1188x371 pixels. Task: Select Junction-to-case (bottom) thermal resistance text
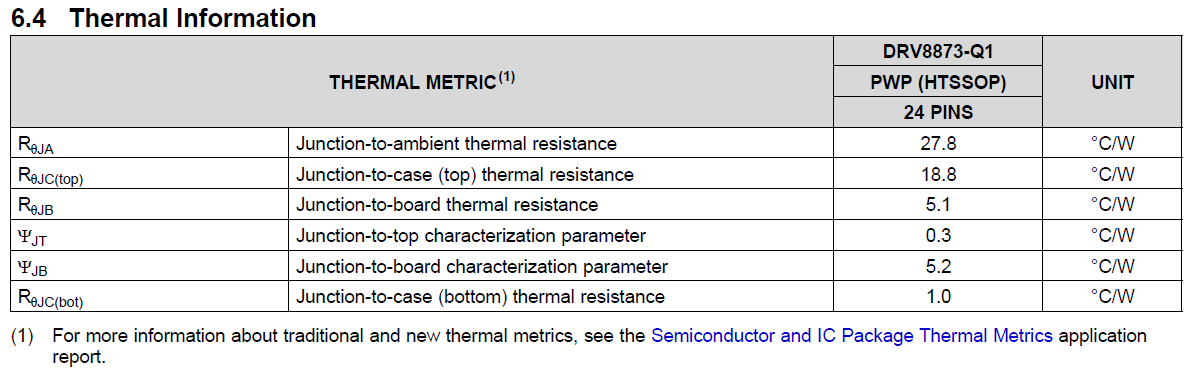(x=480, y=297)
